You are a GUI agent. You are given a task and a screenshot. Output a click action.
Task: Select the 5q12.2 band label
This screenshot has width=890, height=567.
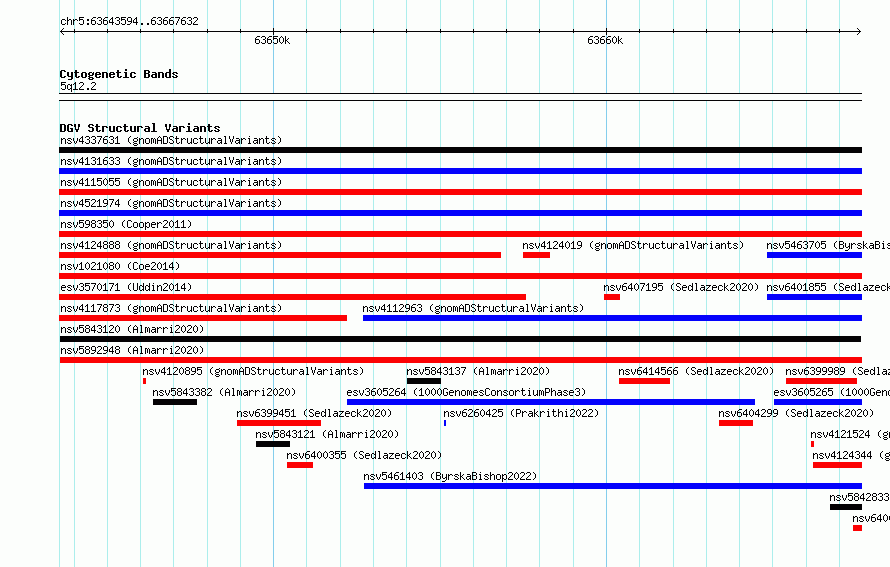coord(78,86)
